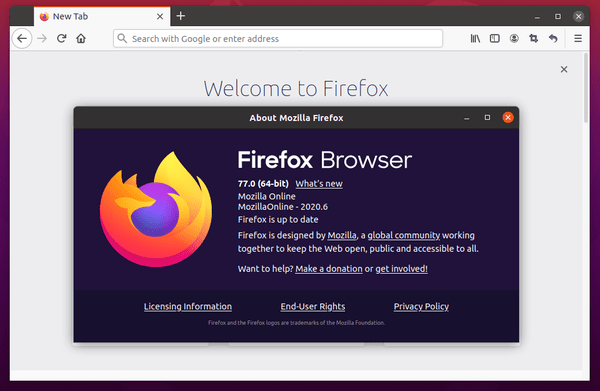
Task: Click the screenshot crop toolbar icon
Action: pos(533,38)
